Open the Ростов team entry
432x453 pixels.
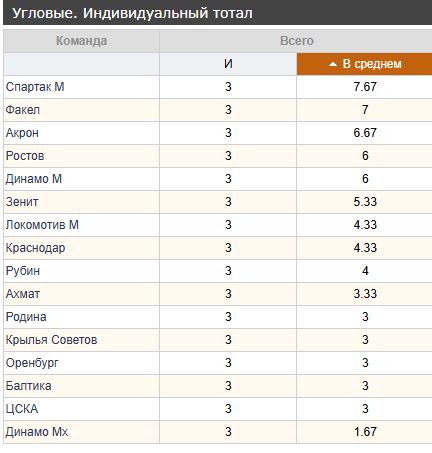(25, 156)
